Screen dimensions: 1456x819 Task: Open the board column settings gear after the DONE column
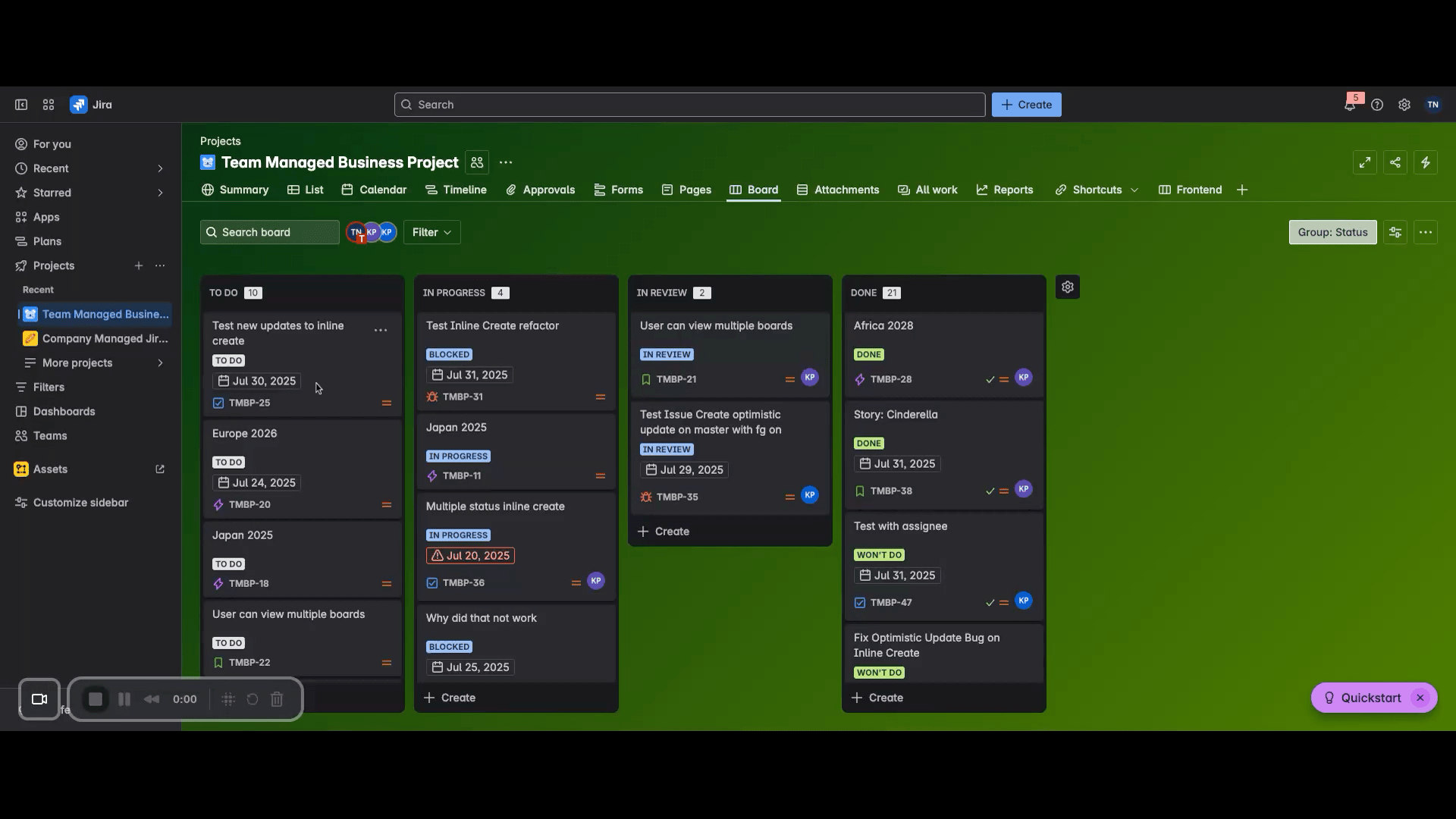coord(1068,287)
